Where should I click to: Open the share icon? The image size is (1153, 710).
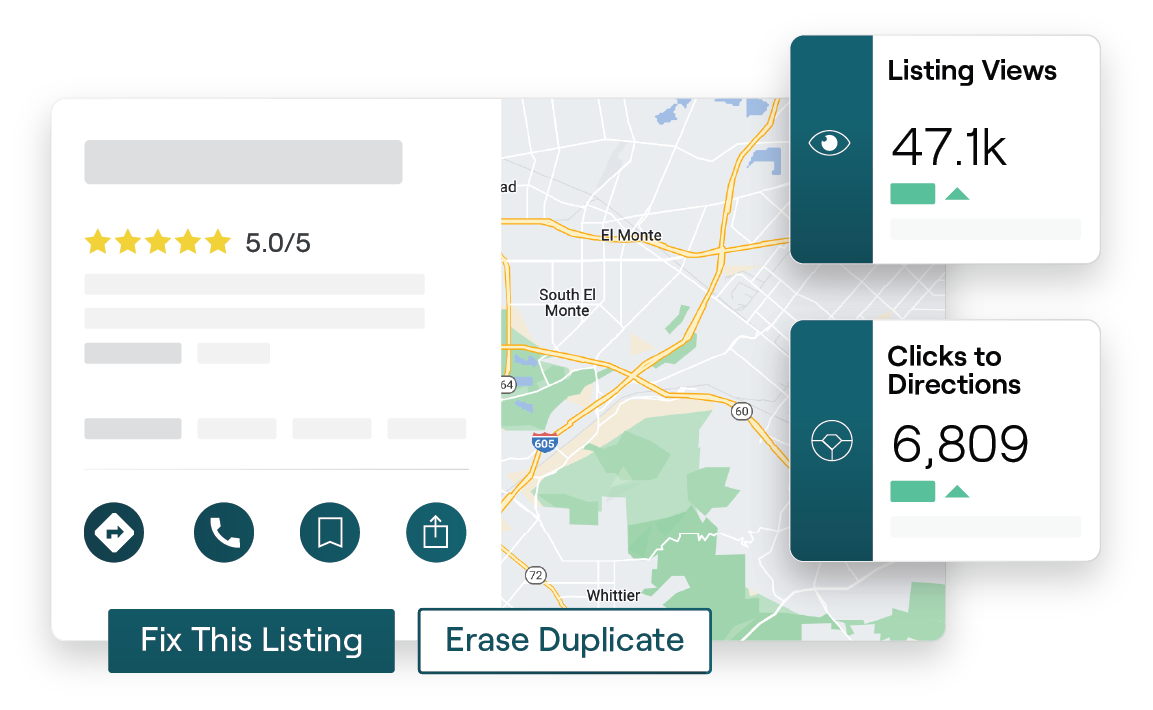(x=435, y=532)
